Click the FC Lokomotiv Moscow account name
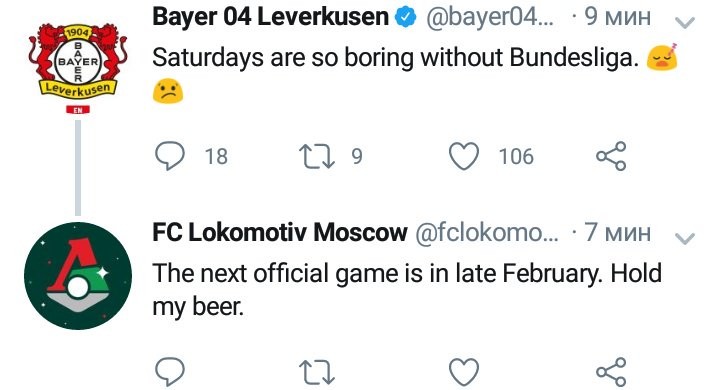720x390 pixels. 280,232
